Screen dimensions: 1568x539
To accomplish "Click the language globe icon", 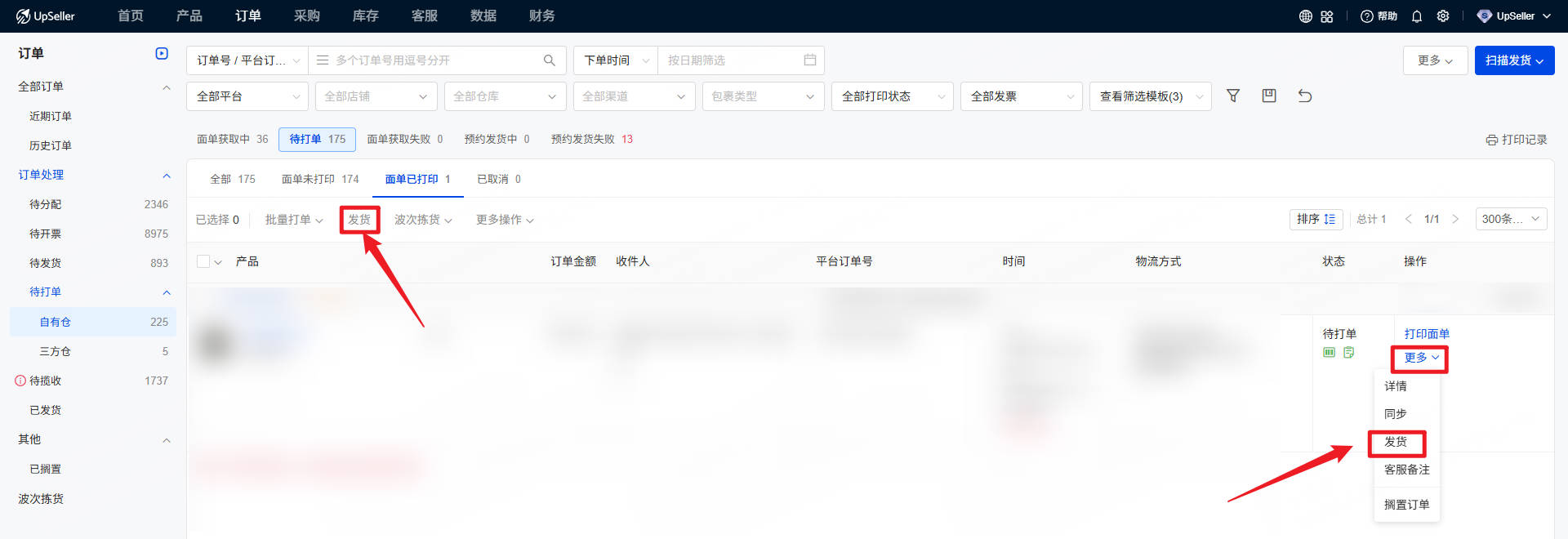I will pos(1306,16).
